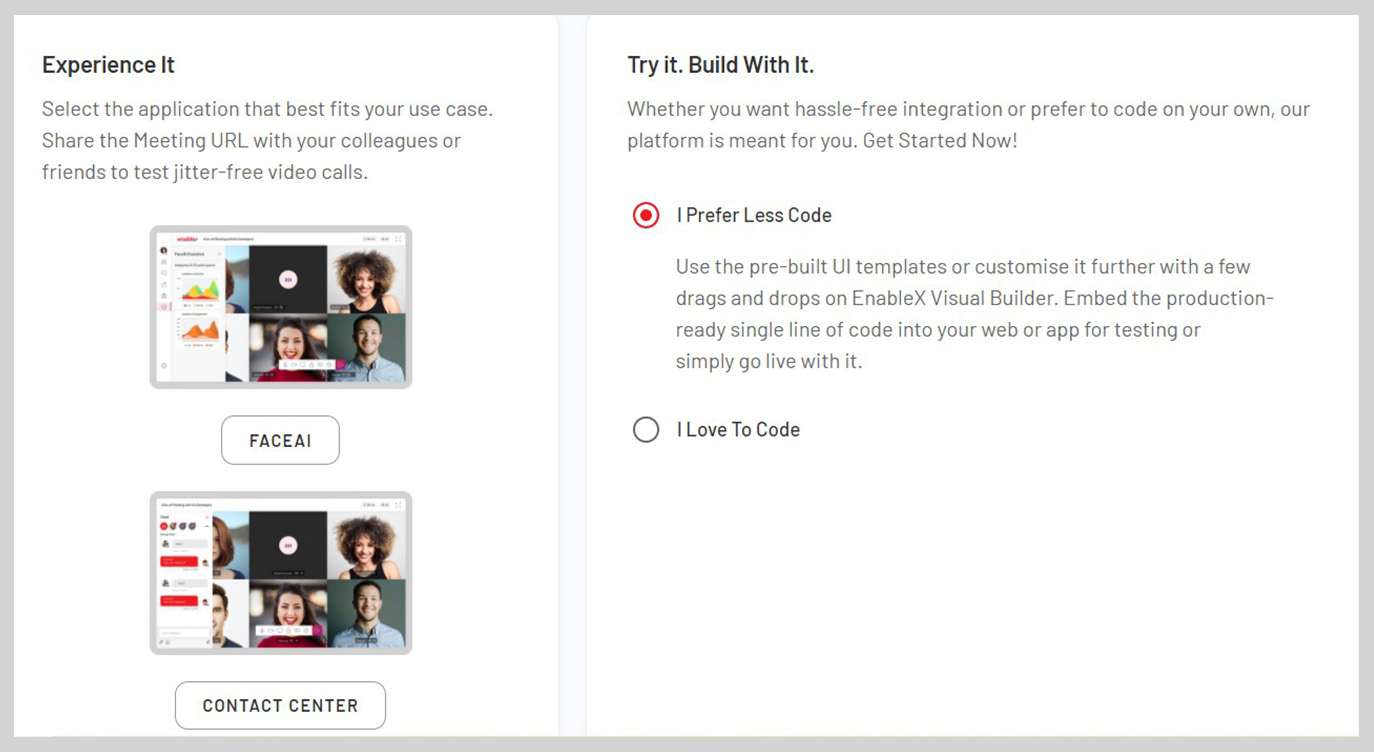
Task: Attach a file with the chat paperclip icon
Action: click(x=162, y=641)
